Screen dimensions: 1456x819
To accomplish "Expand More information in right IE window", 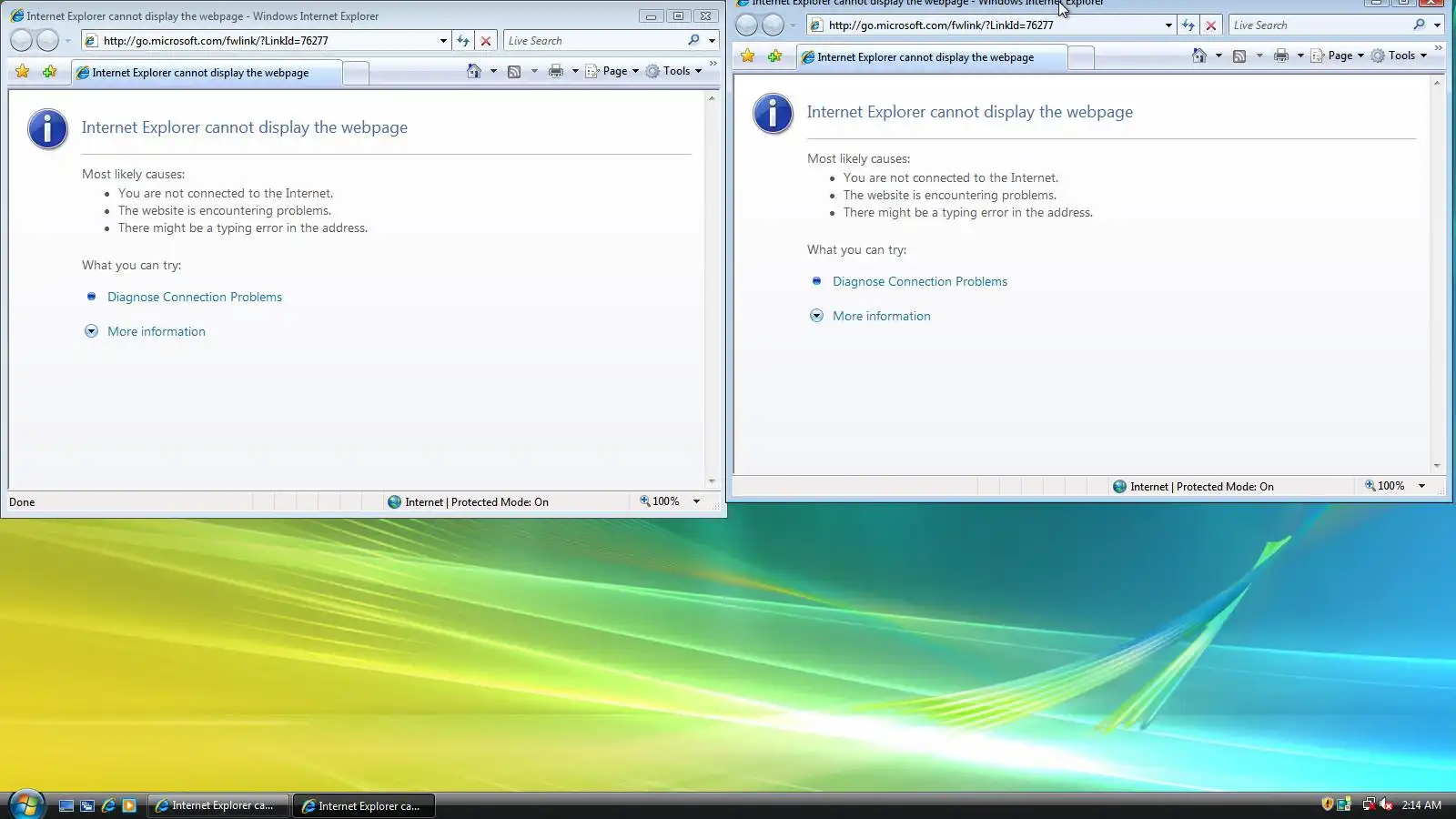I will [x=882, y=316].
